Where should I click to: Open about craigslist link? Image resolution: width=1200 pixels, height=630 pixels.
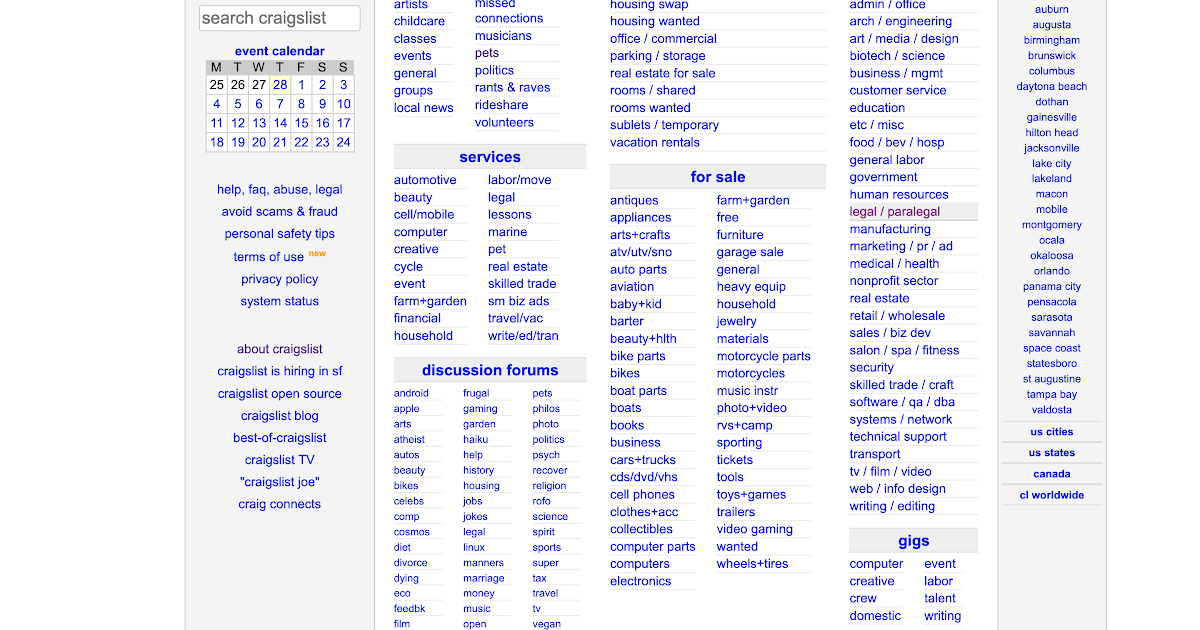280,349
